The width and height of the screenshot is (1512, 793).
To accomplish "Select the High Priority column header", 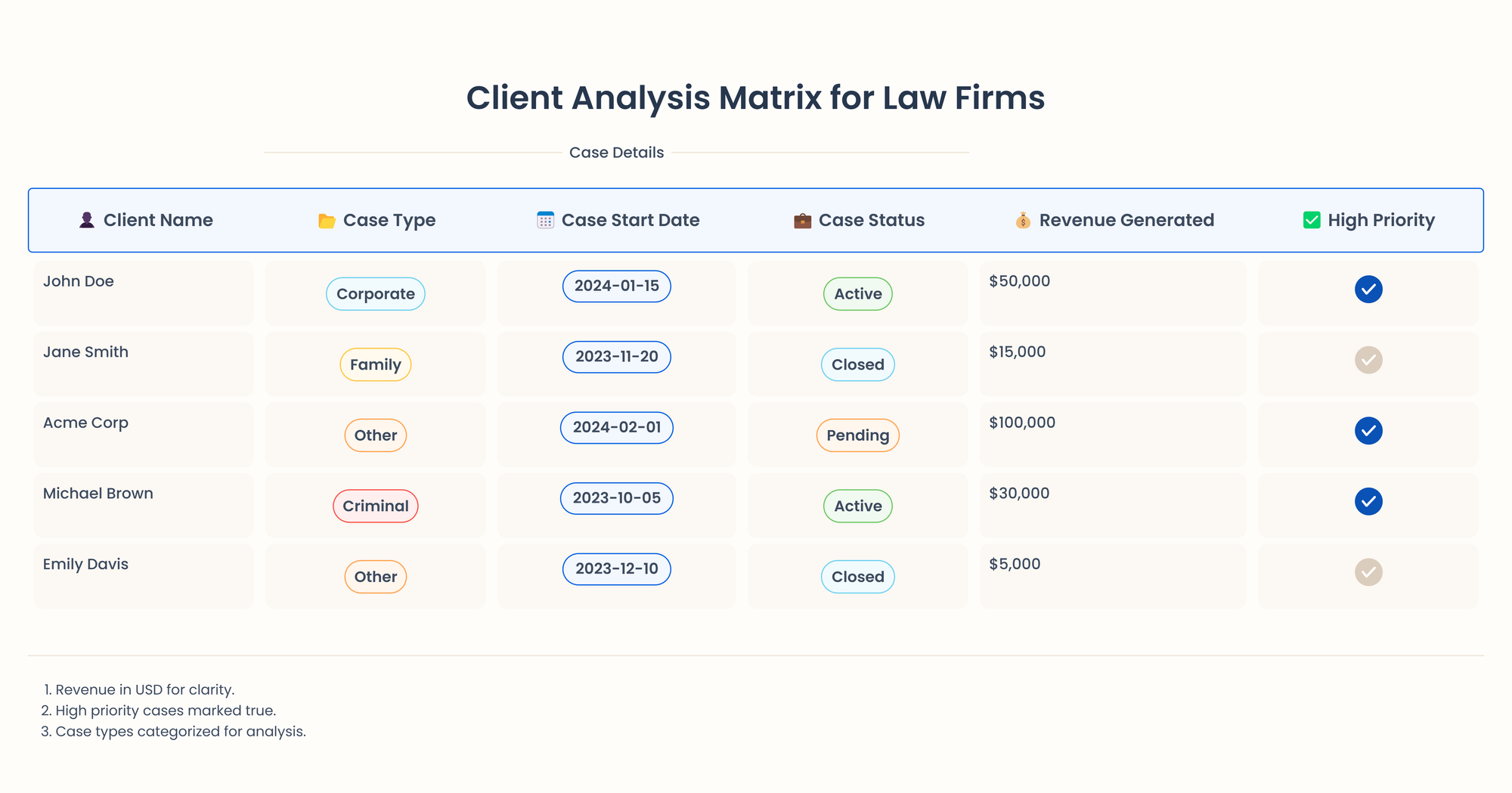I will point(1369,220).
